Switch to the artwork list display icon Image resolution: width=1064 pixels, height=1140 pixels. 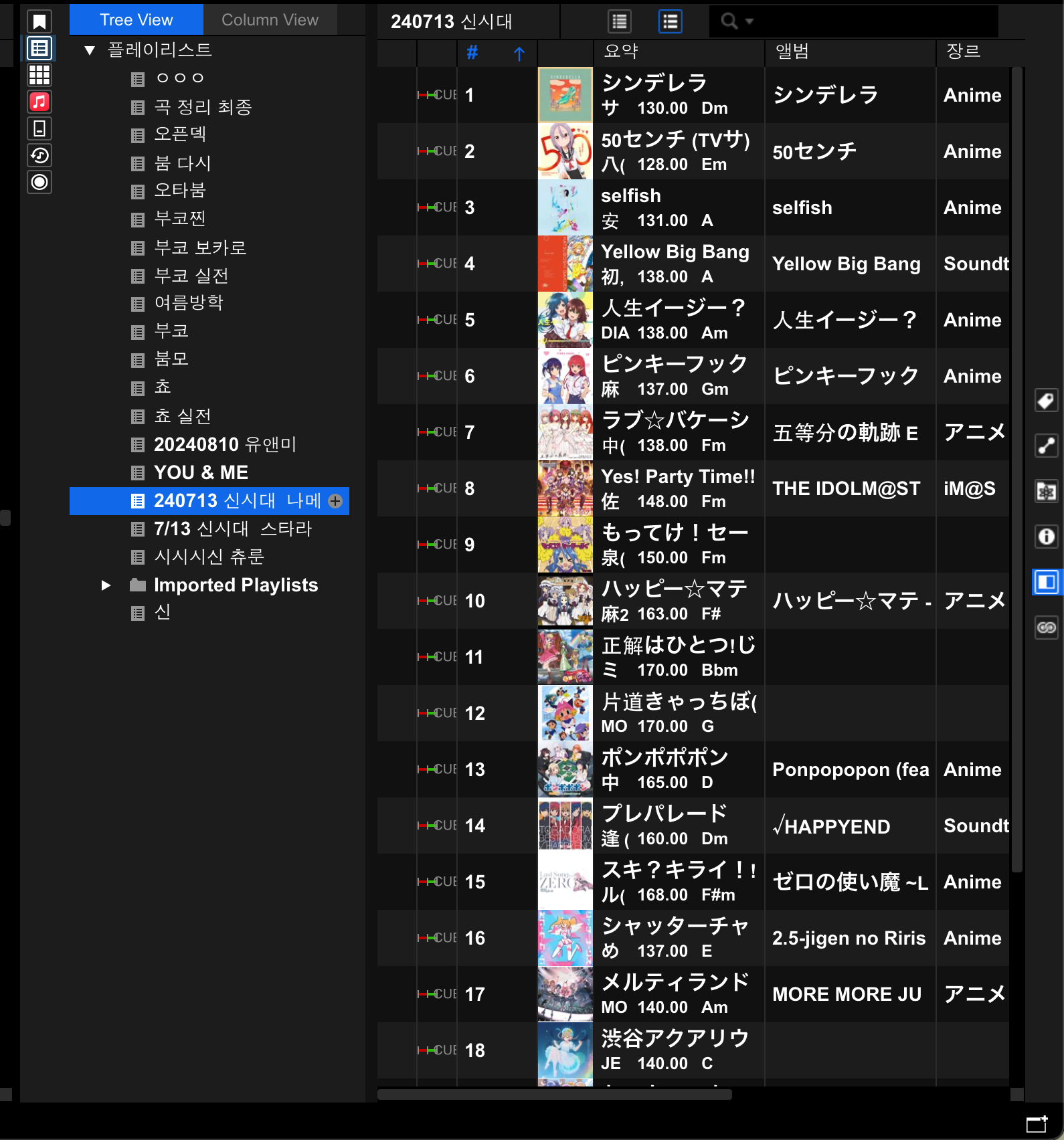coord(671,21)
